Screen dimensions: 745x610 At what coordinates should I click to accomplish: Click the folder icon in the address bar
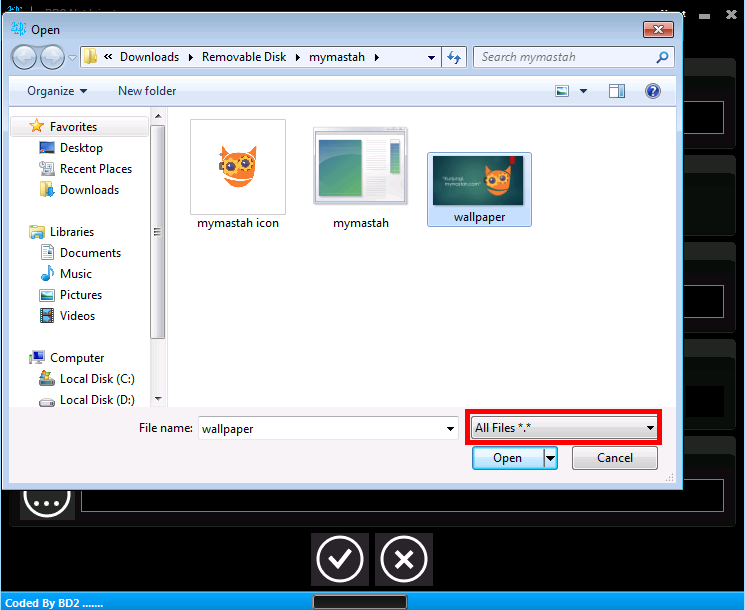tap(90, 57)
